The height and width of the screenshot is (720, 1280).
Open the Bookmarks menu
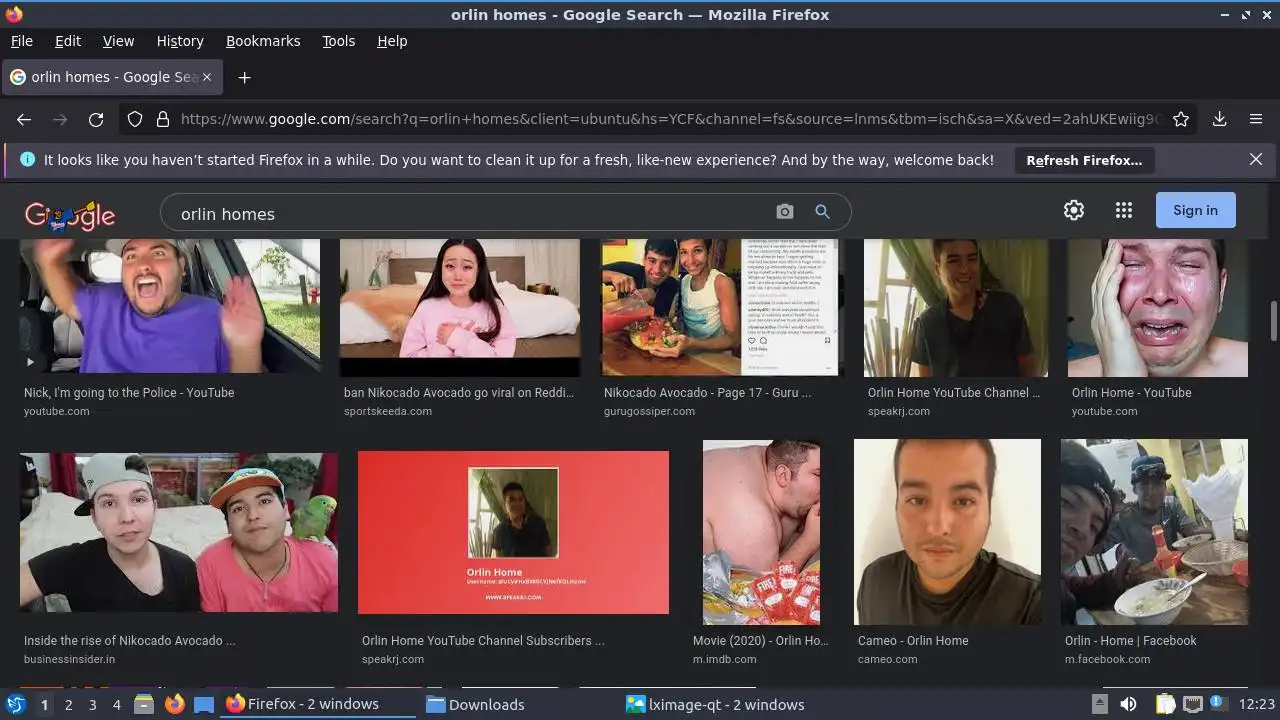(x=263, y=41)
